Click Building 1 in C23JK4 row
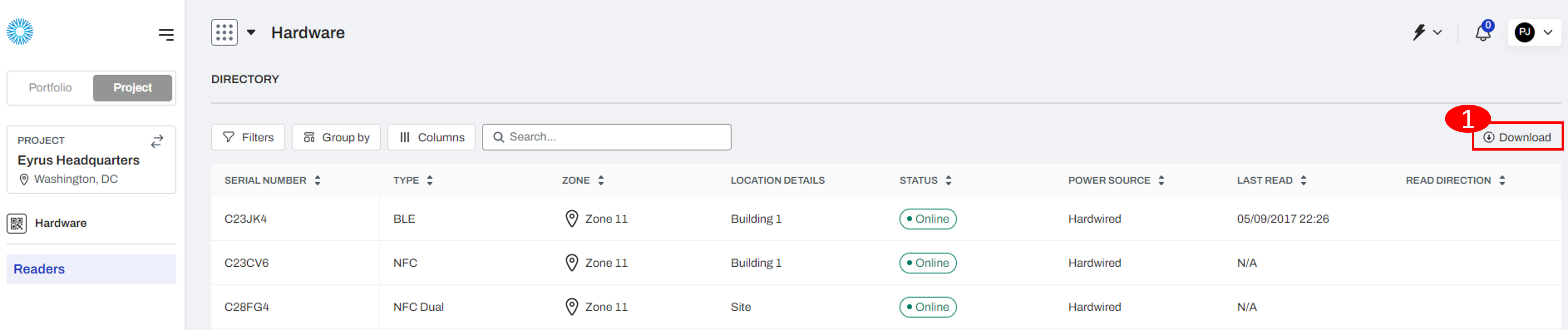Screen dimensions: 1568x330 click(755, 219)
